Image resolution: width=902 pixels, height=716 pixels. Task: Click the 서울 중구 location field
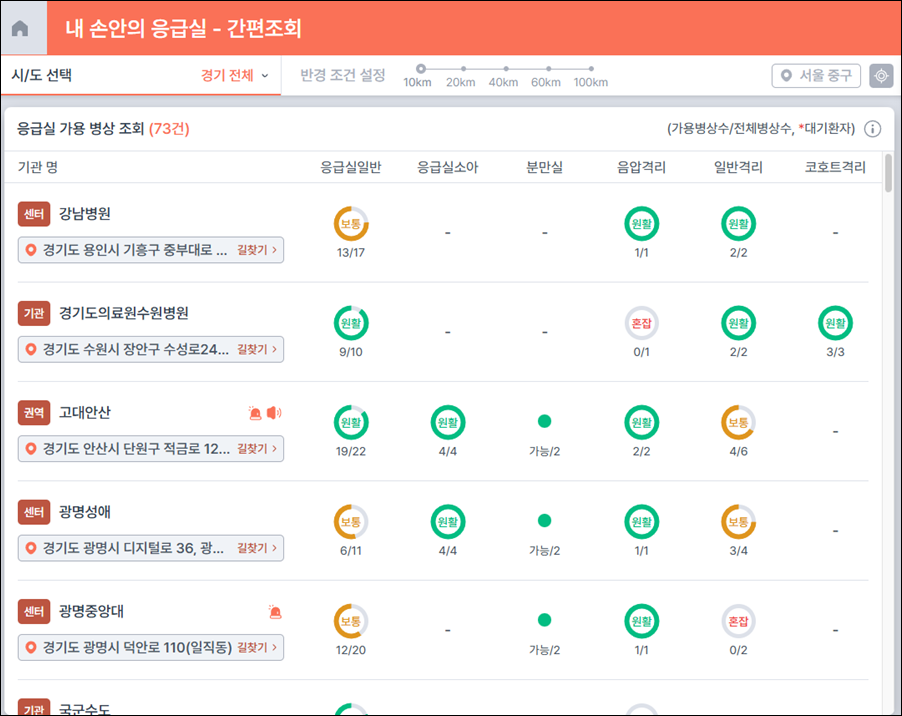(x=816, y=75)
